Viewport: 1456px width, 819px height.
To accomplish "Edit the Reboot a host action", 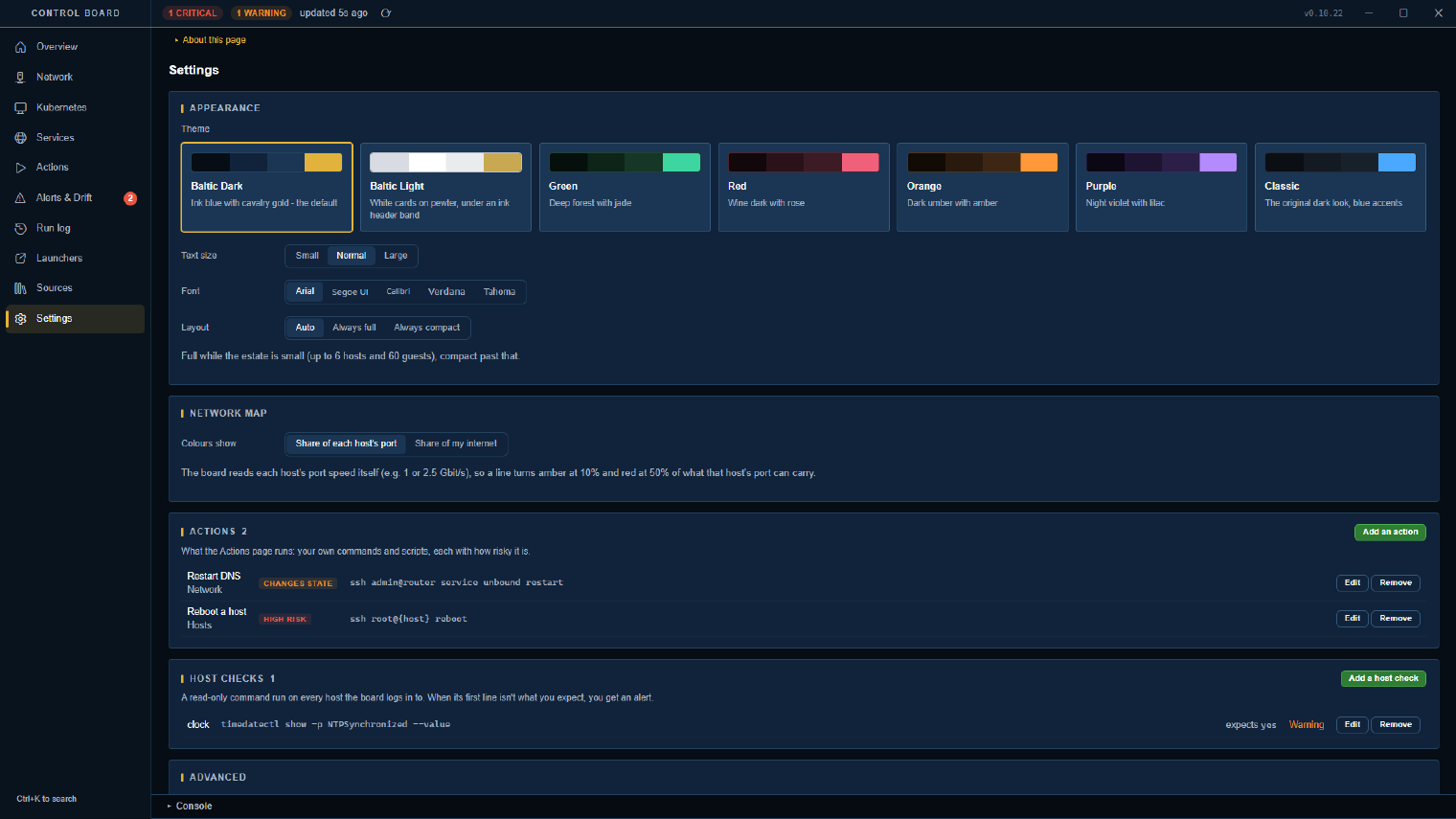I will click(1352, 619).
